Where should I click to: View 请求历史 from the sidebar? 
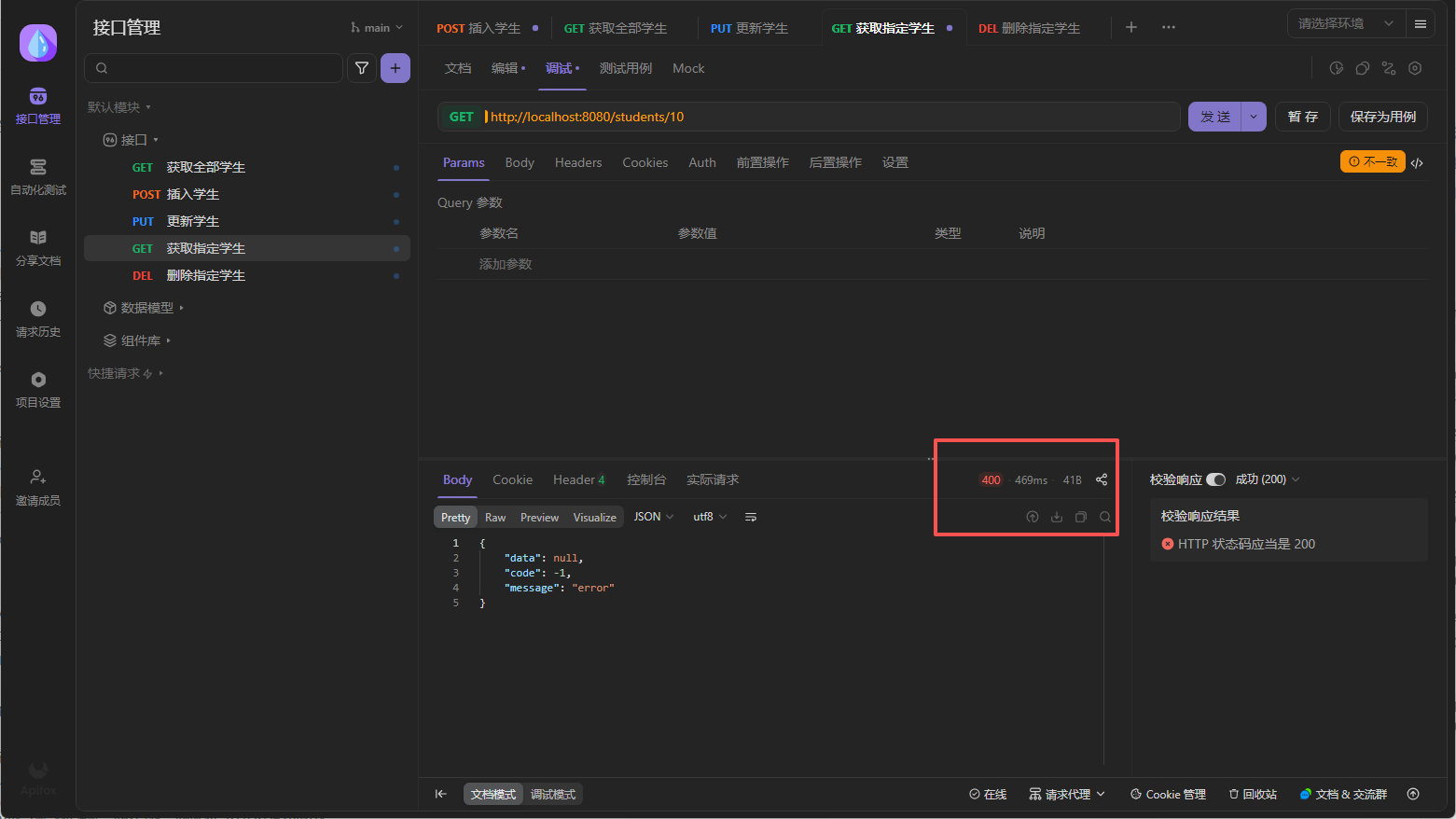[x=37, y=317]
